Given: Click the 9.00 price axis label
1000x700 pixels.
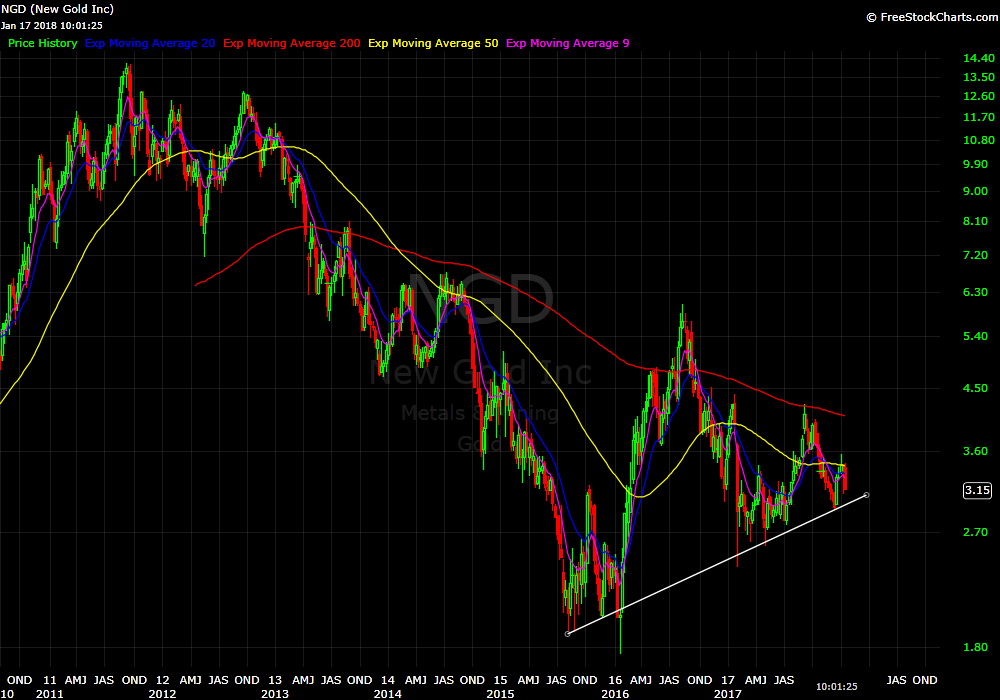Looking at the screenshot, I should click(x=975, y=191).
